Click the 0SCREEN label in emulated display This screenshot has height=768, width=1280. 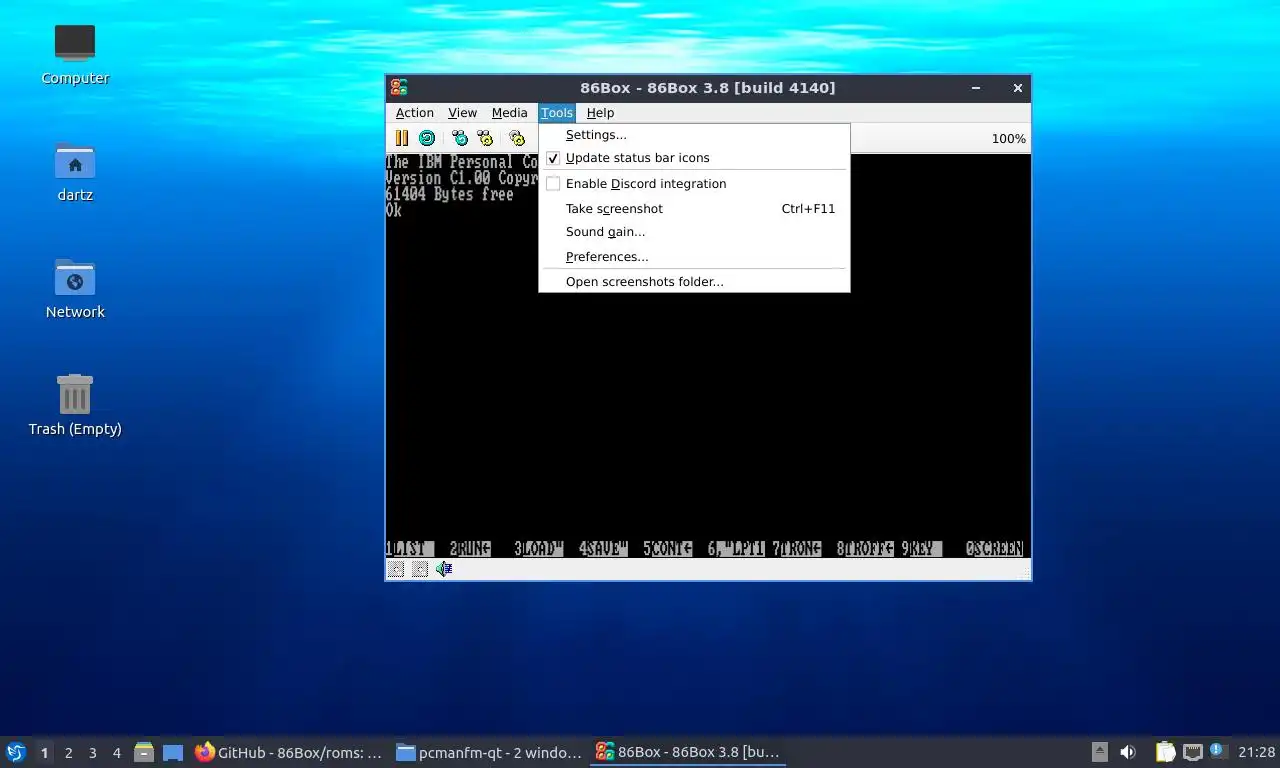(994, 548)
